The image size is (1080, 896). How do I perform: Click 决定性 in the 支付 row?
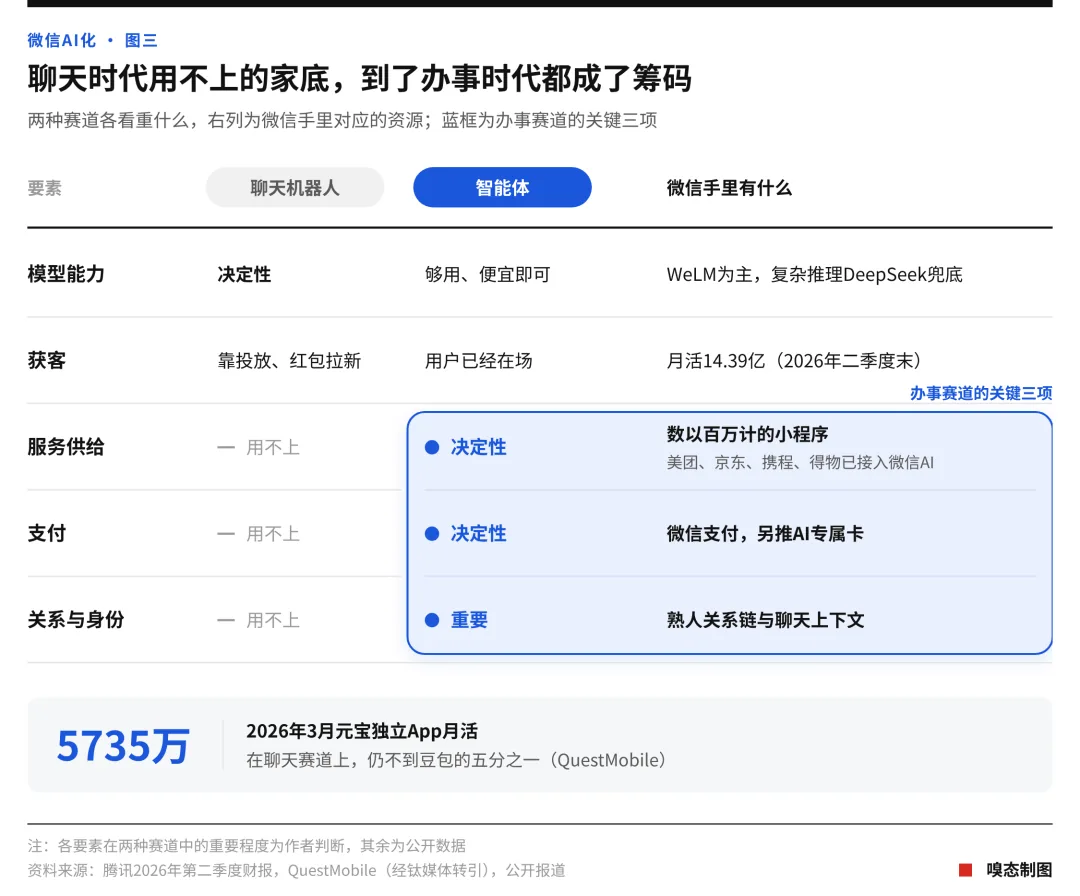pos(478,534)
